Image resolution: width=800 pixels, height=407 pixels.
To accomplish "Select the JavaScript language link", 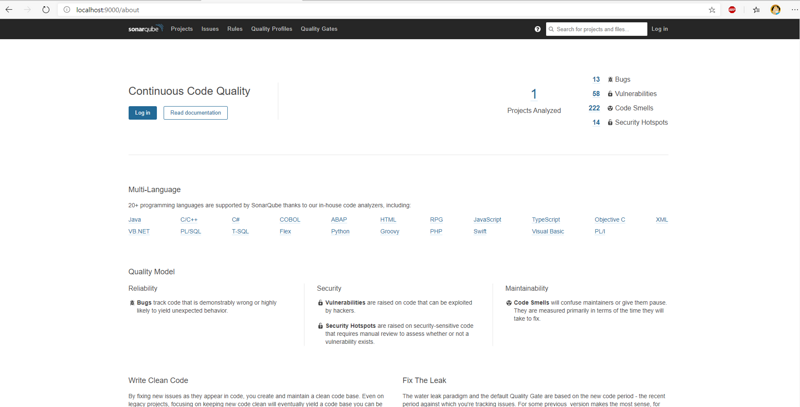I will 487,219.
